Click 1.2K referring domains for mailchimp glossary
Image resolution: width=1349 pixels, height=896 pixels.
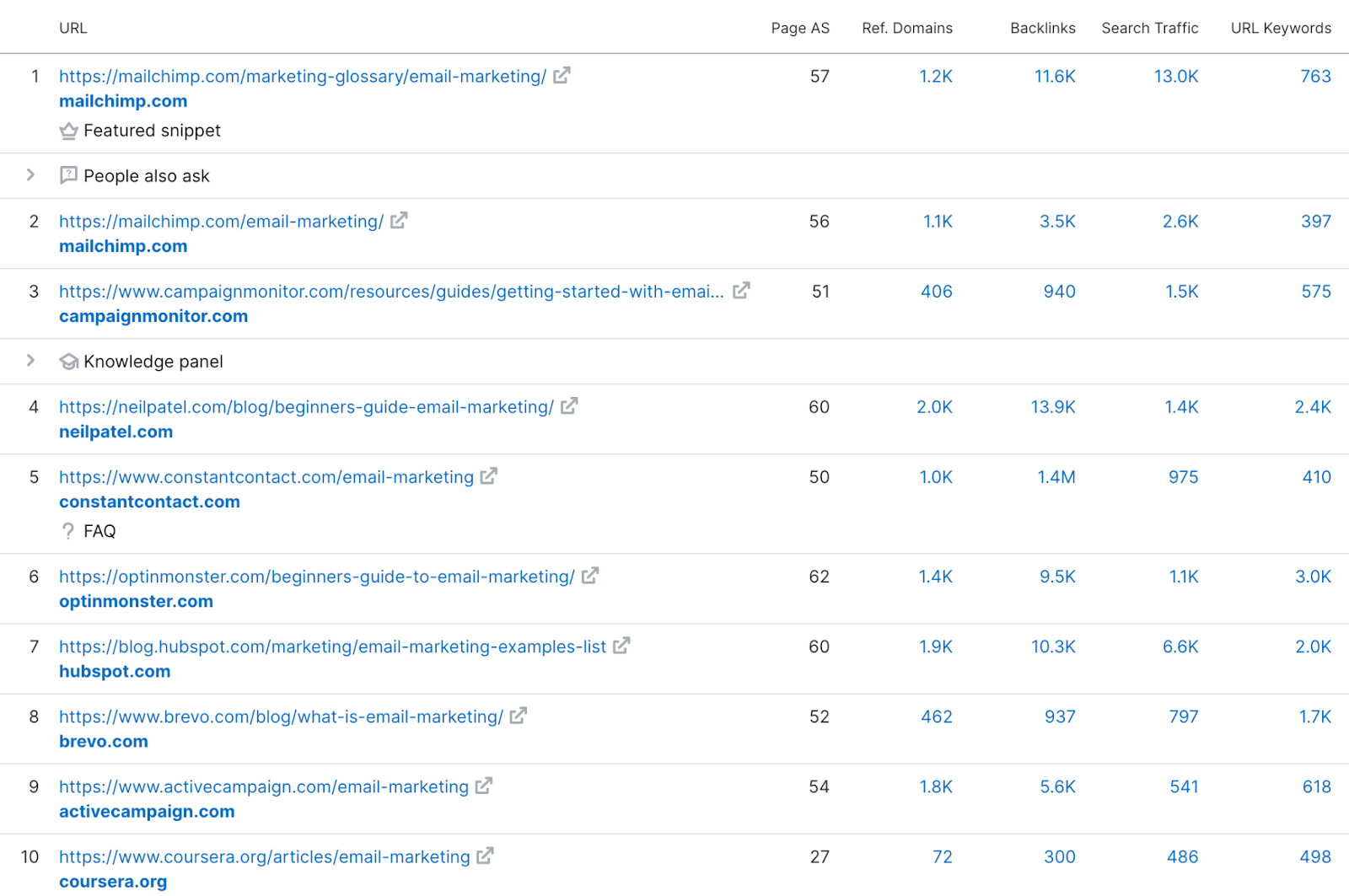pos(936,76)
